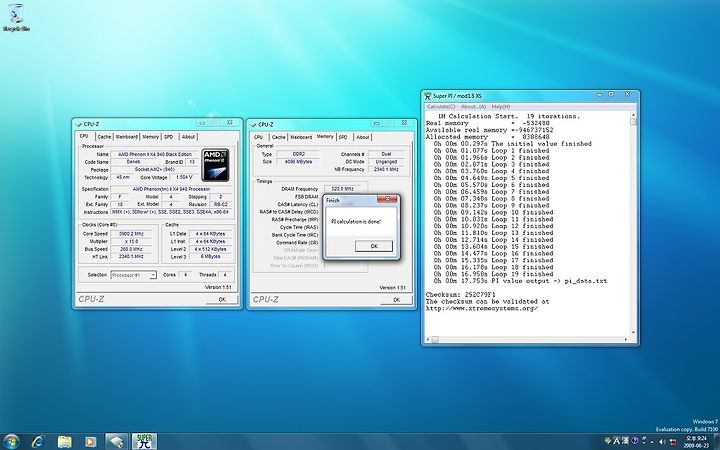Click the AMD Phenom II logo image
Viewport: 720px width, 450px height.
pos(216,164)
